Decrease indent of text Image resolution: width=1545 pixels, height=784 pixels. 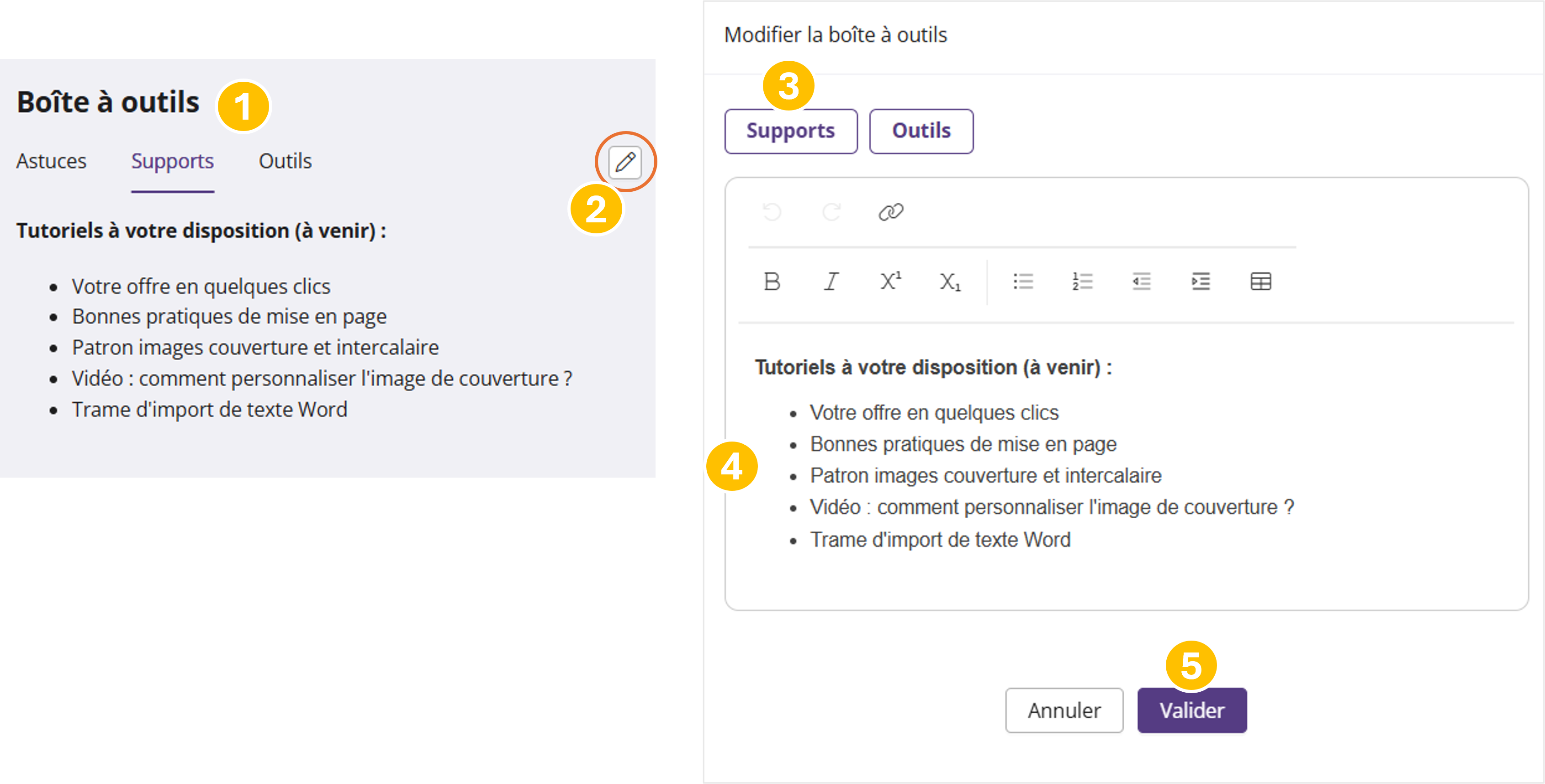click(x=1141, y=281)
